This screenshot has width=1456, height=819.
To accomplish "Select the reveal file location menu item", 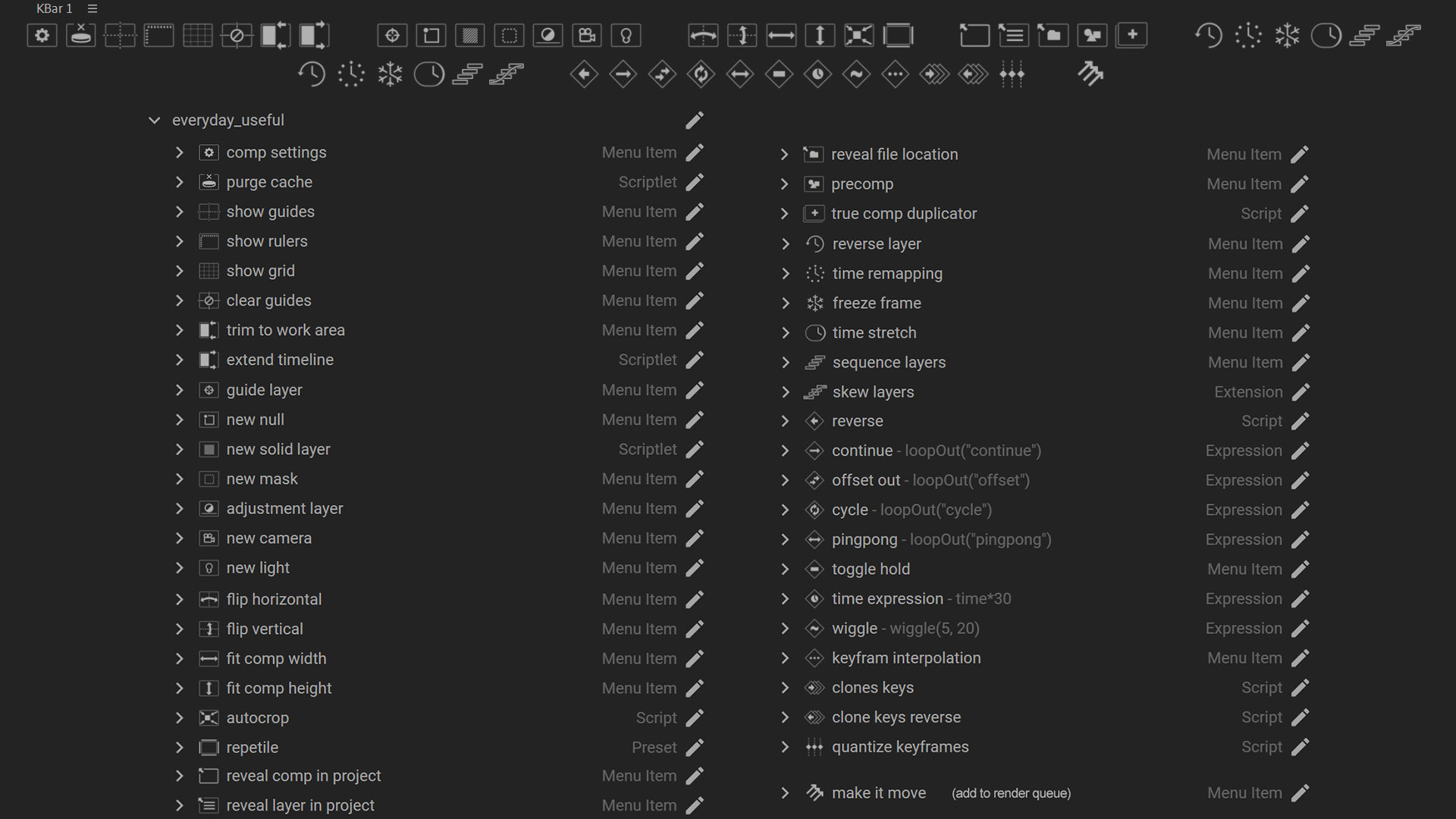I will [894, 154].
